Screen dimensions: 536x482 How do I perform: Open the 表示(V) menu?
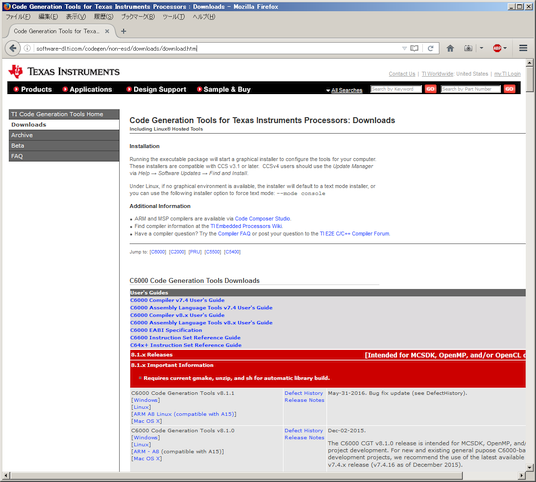coord(76,16)
